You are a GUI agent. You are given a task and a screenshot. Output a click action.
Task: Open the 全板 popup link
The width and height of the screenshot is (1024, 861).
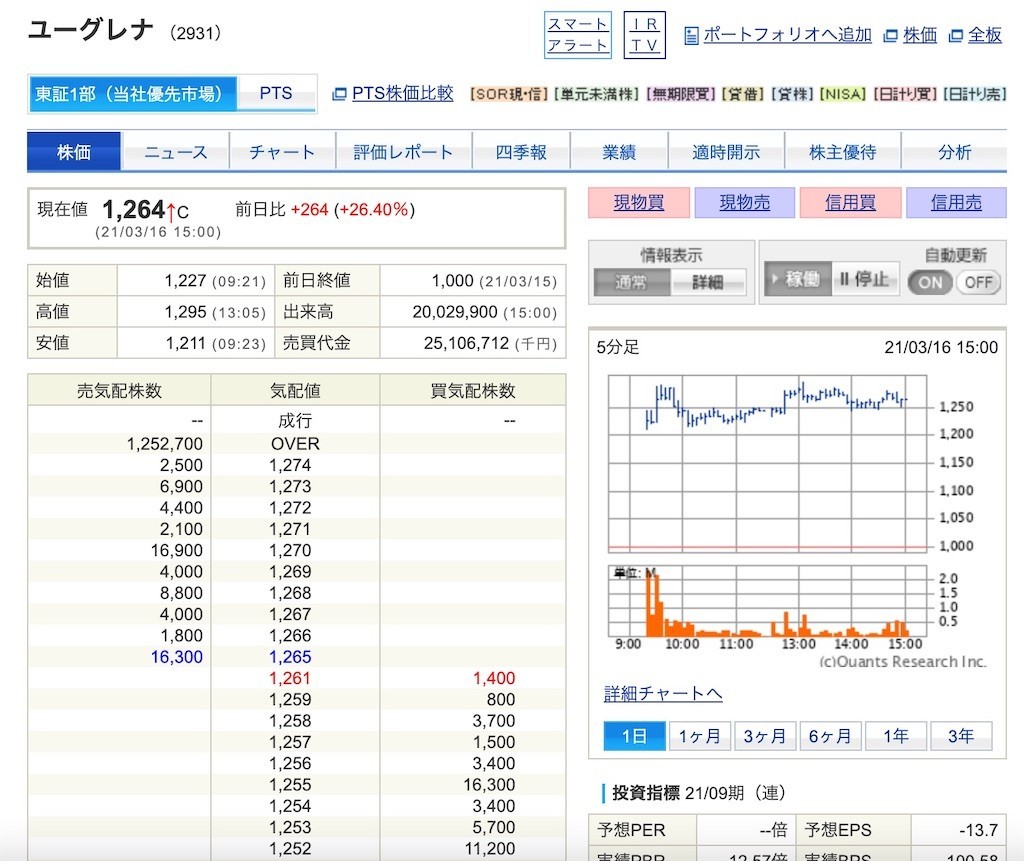985,35
